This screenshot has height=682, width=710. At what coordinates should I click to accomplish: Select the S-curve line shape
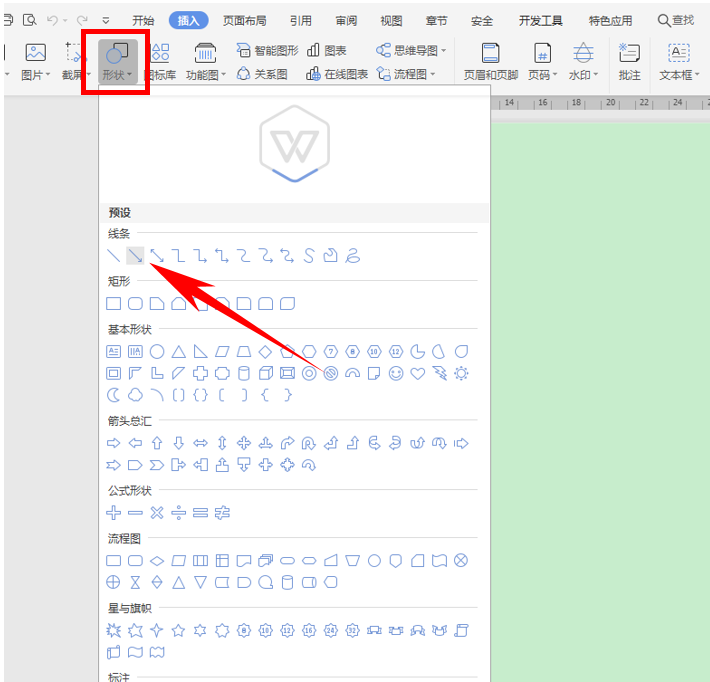pyautogui.click(x=309, y=256)
